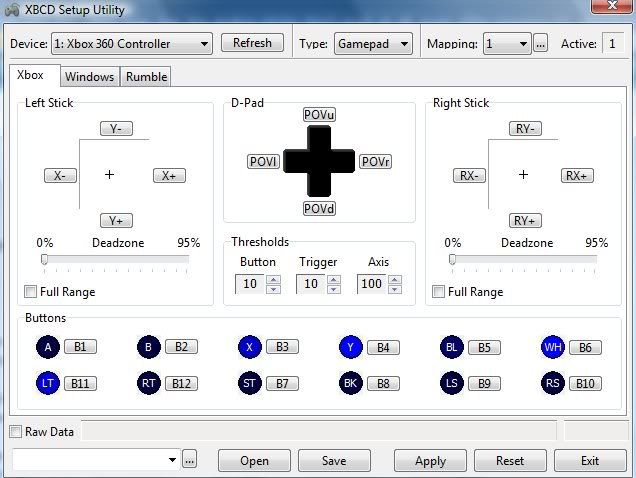Click the BK back button icon
636x478 pixels.
tap(351, 383)
